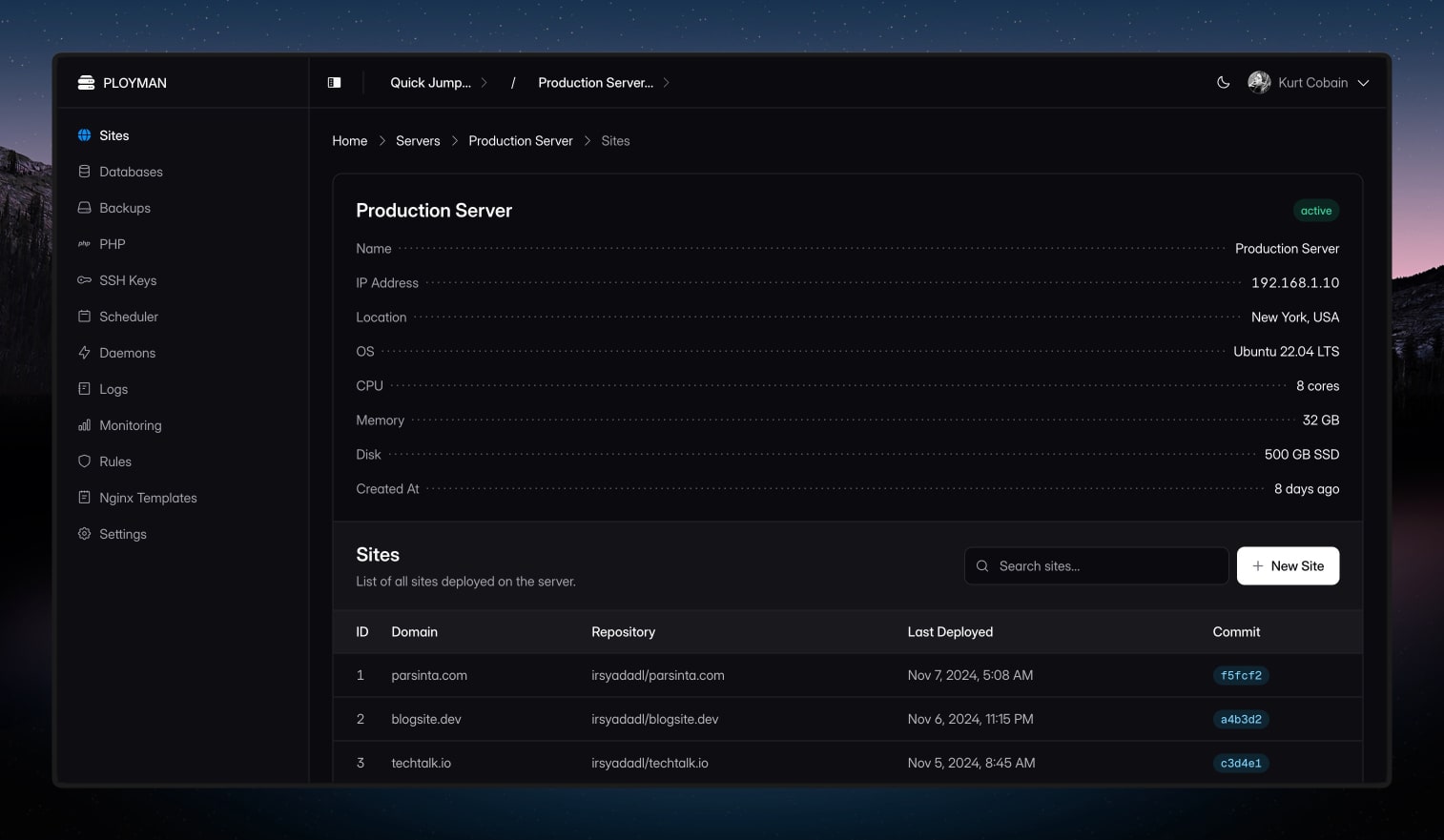Click the irsyadadl/parsinta.com repository cell
This screenshot has width=1444, height=840.
coord(658,676)
